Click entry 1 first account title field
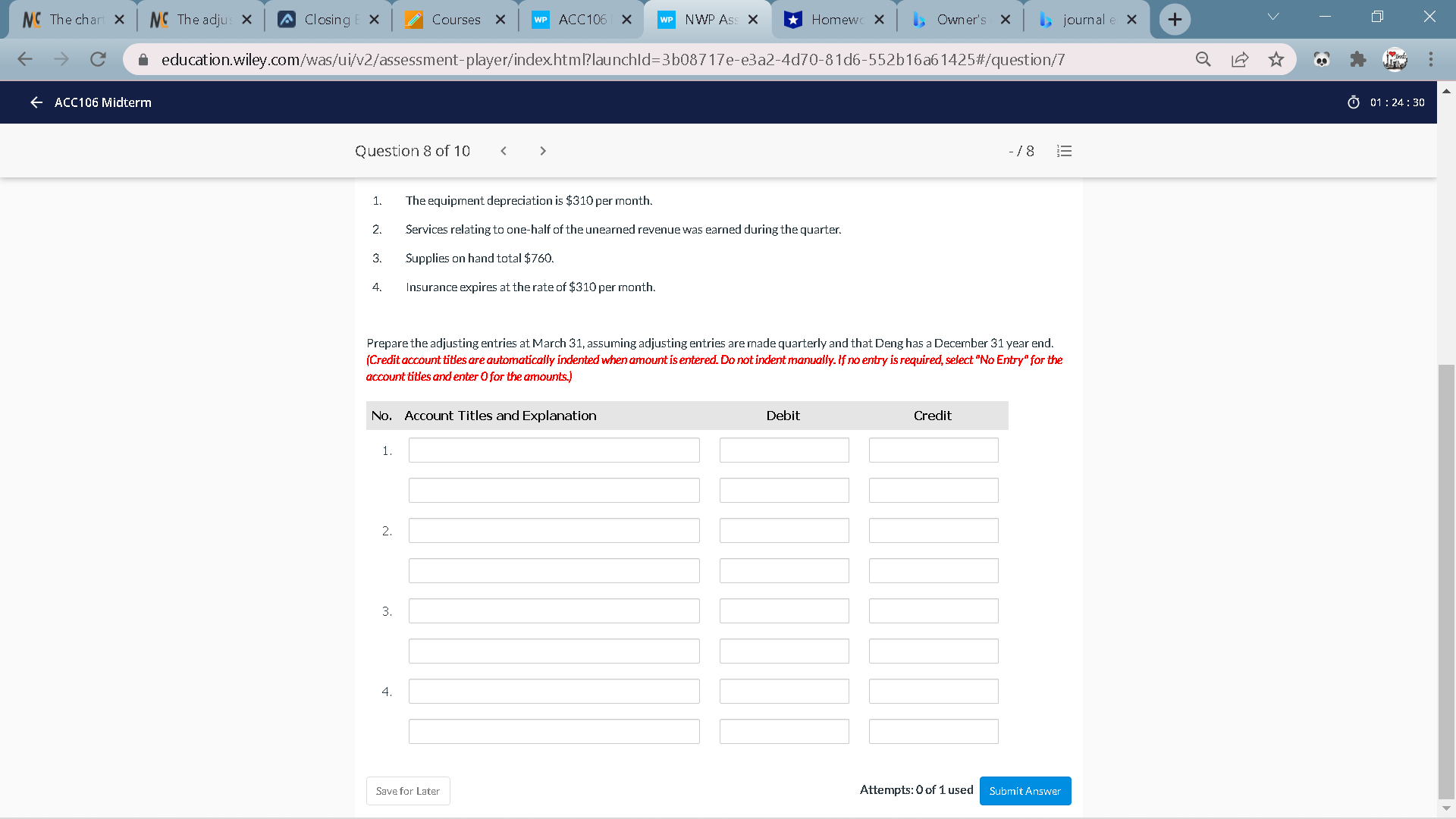 [554, 450]
